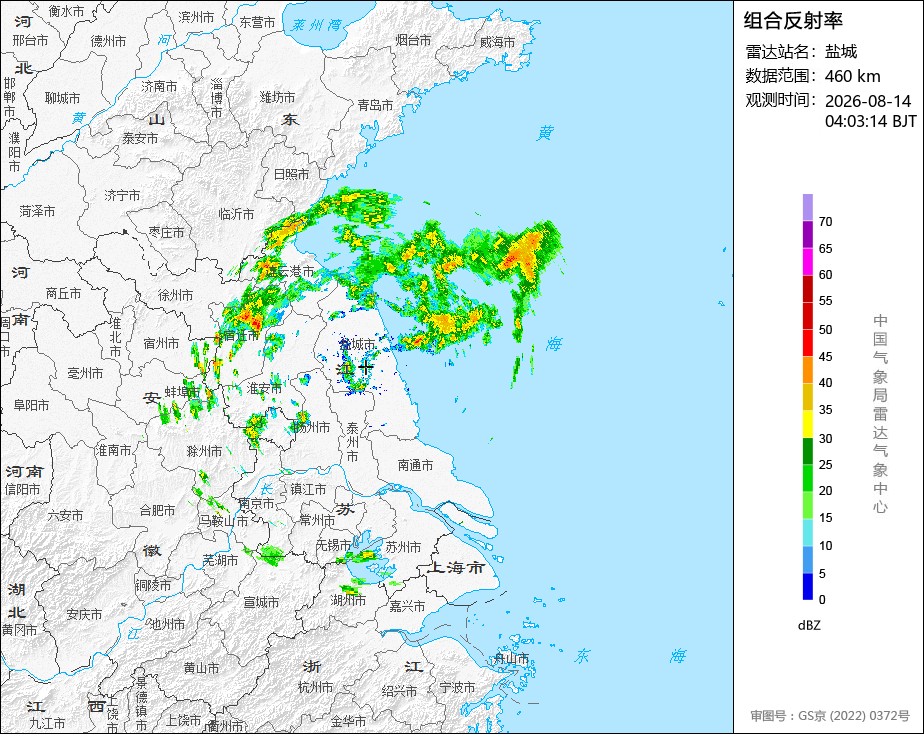
Task: Click the radar station cross marker near 盐城市
Action: point(366,368)
